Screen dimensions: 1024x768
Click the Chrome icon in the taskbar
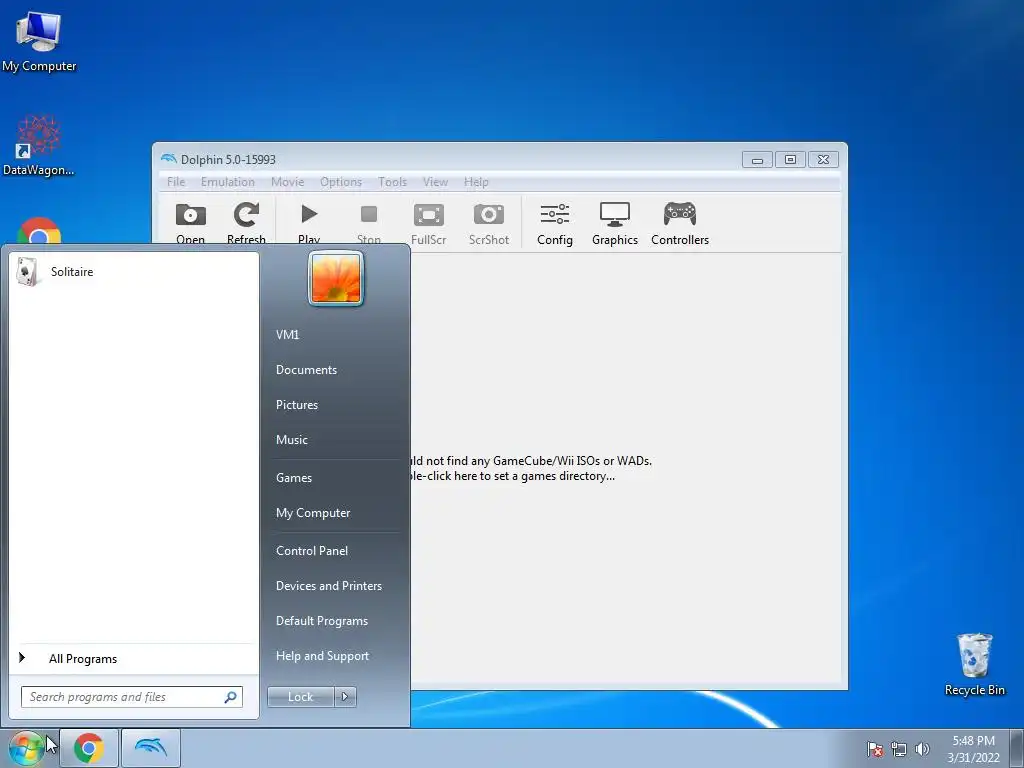tap(89, 748)
